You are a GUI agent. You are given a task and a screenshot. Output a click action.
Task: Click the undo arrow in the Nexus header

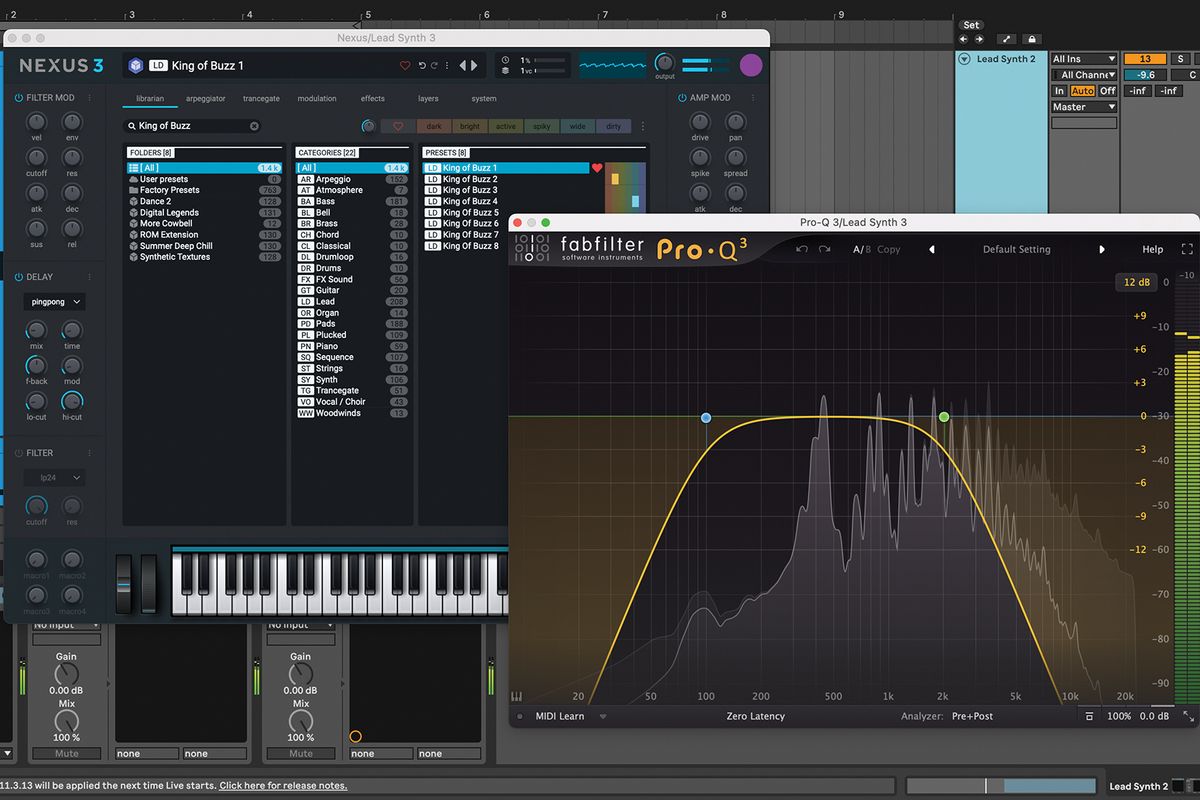(x=421, y=64)
